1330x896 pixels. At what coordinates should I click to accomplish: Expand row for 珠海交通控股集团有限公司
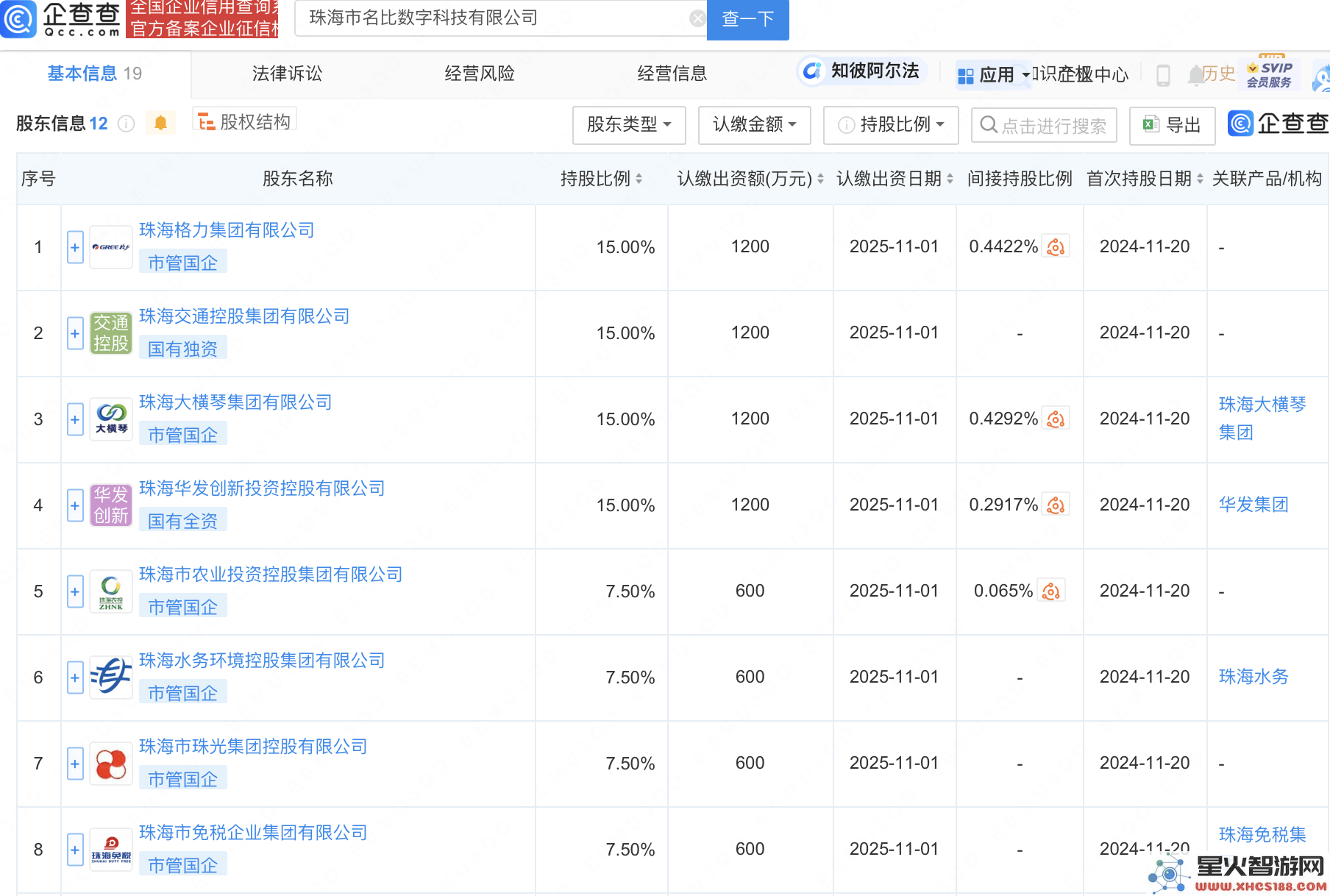[75, 334]
